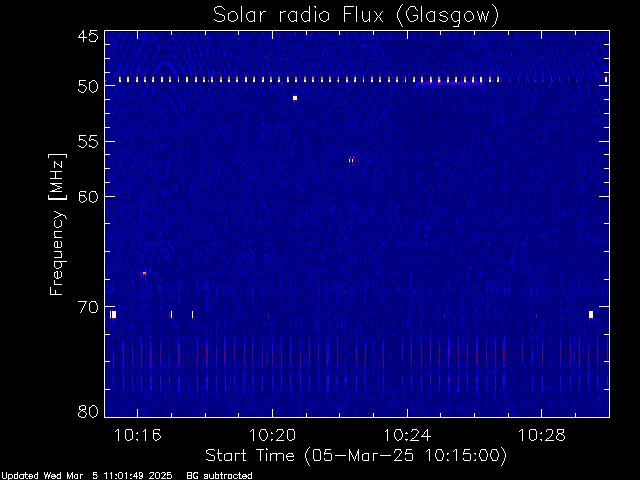
Task: Click the '70' frequency tick label
Action: (88, 307)
